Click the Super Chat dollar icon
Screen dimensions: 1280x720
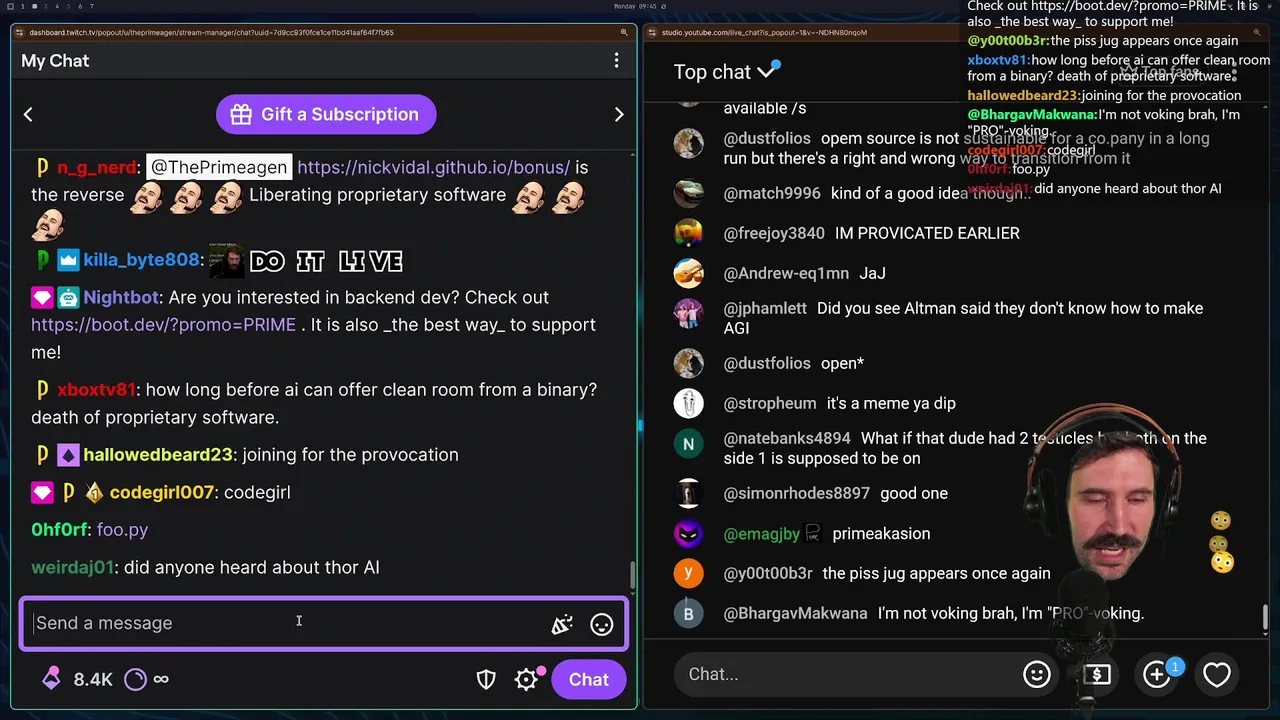click(x=1097, y=674)
